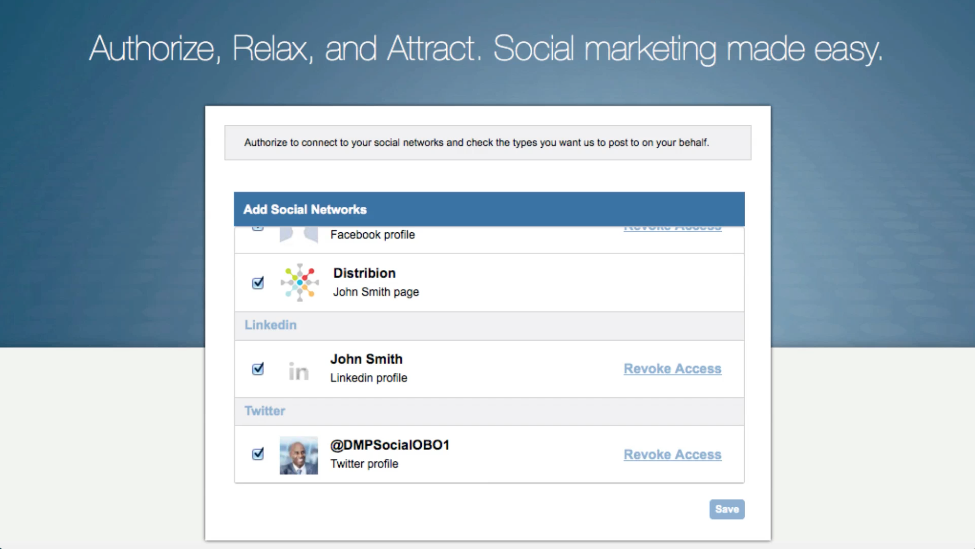975x549 pixels.
Task: Toggle the @DMPSocialOBO1 Twitter profile checkbox
Action: (258, 454)
